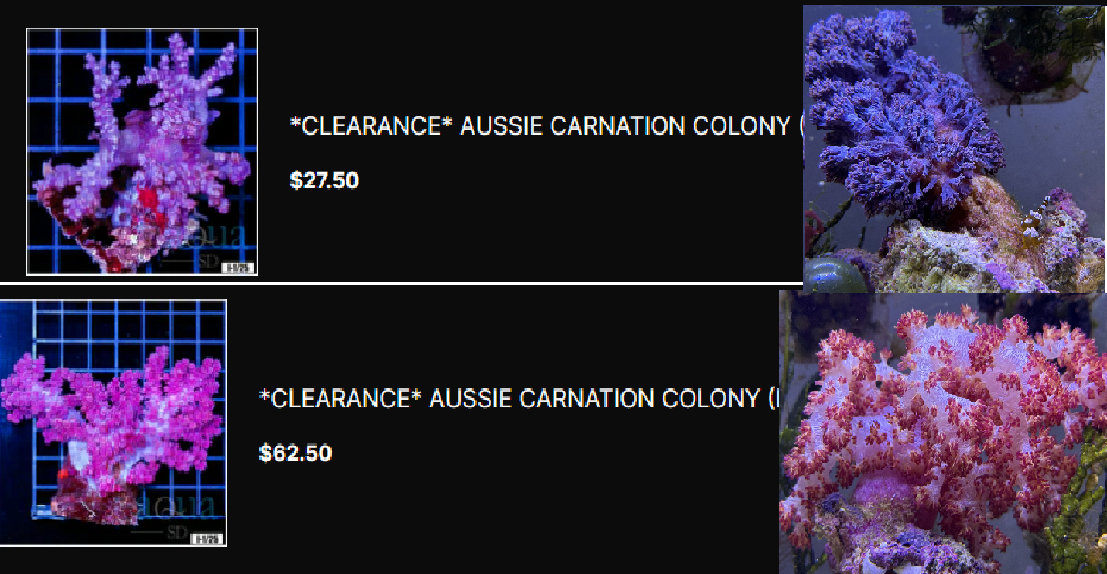
Task: Click date tag on the $27.50 thumbnail
Action: [239, 268]
